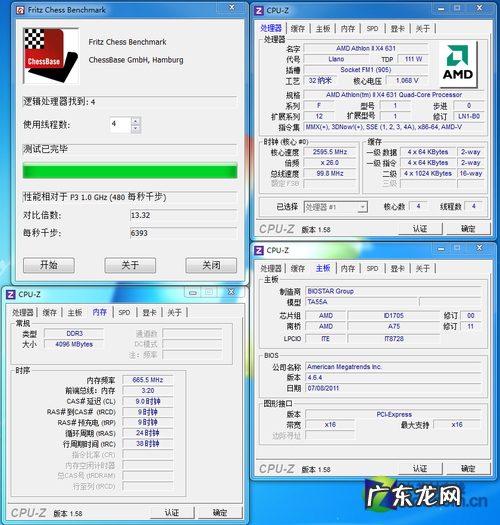Click the 13.32 comparison ratio value
The width and height of the screenshot is (500, 525).
click(x=184, y=215)
